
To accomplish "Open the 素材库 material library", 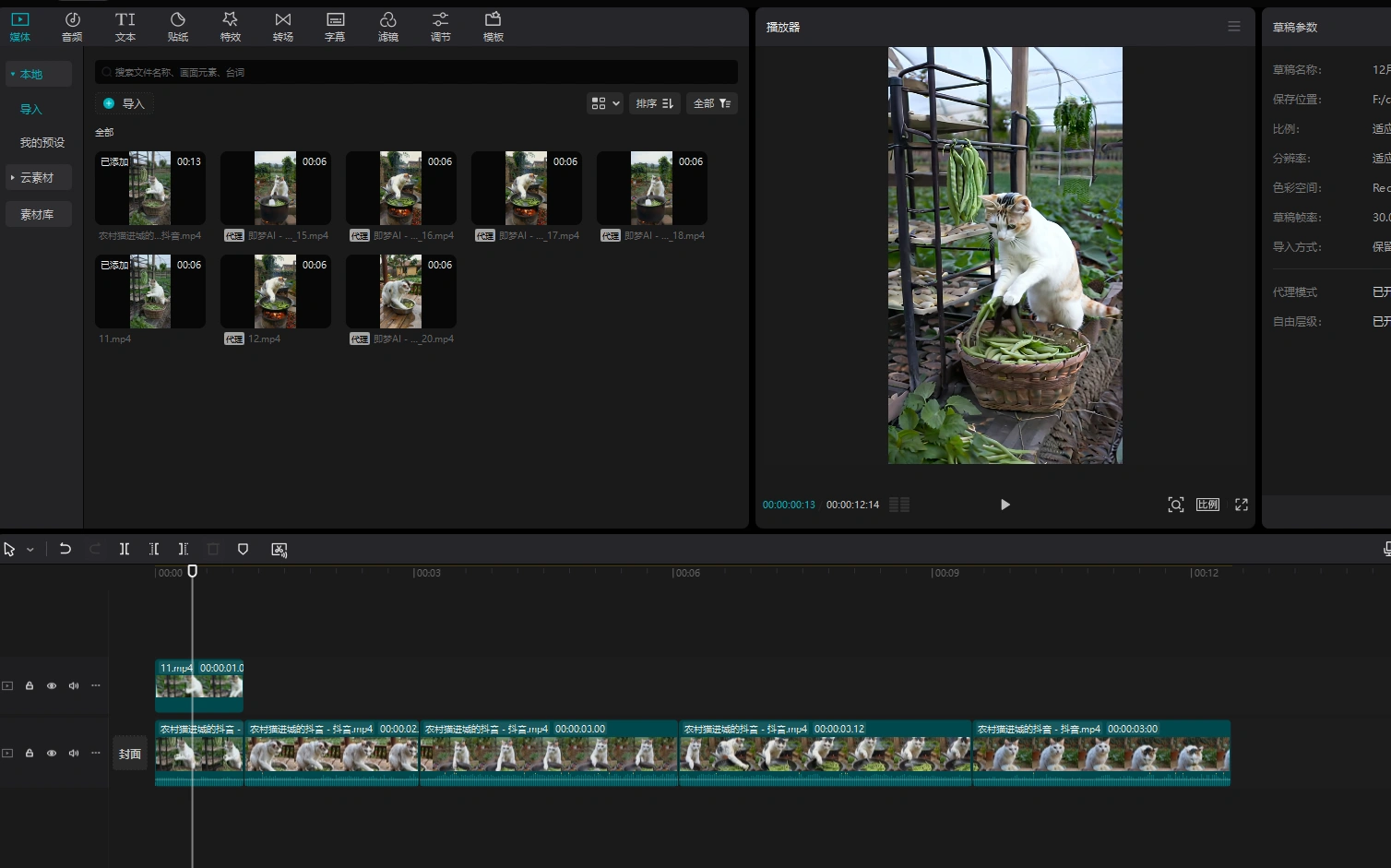I will 39,214.
